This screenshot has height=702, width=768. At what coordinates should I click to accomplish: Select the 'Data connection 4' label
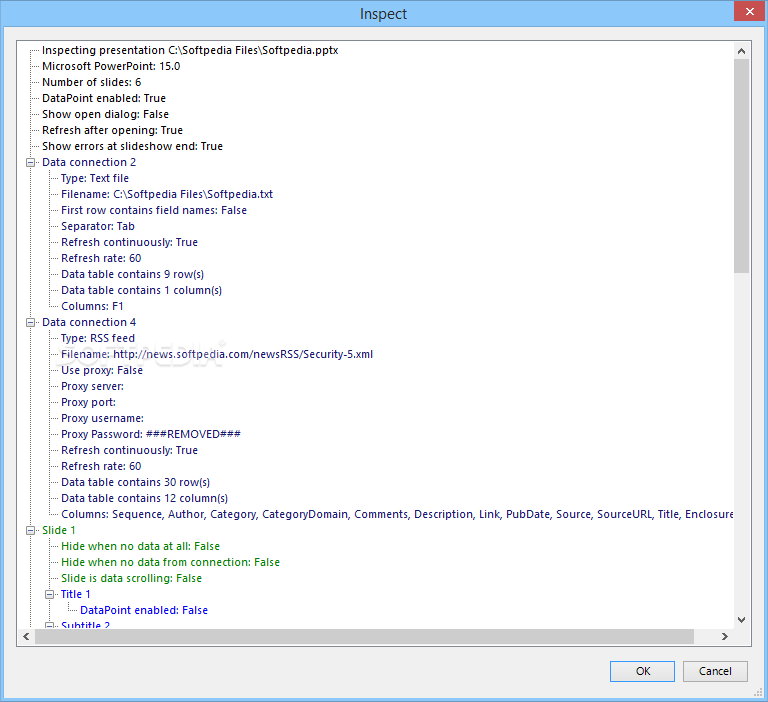click(89, 322)
